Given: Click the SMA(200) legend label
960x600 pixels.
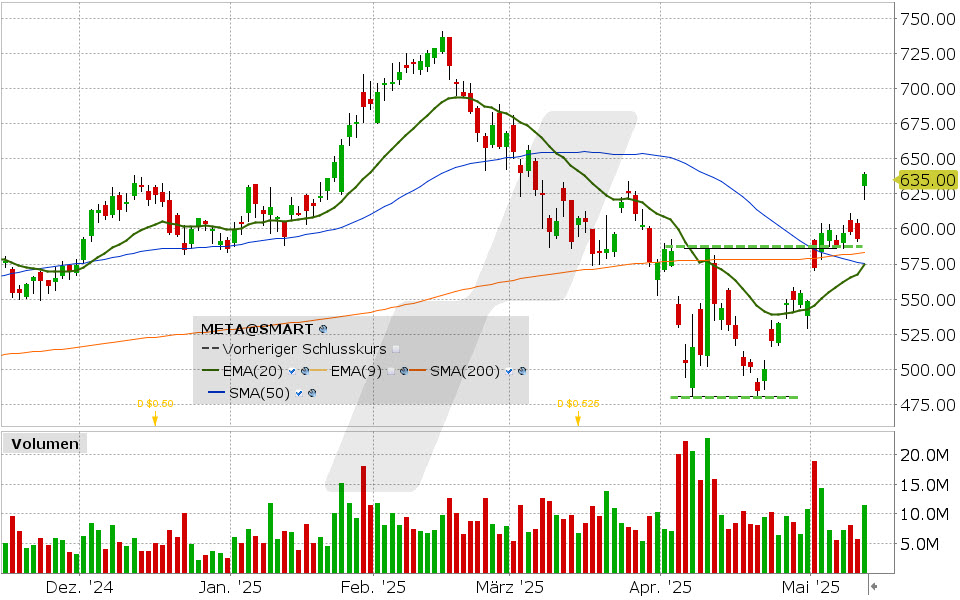Looking at the screenshot, I should coord(465,371).
